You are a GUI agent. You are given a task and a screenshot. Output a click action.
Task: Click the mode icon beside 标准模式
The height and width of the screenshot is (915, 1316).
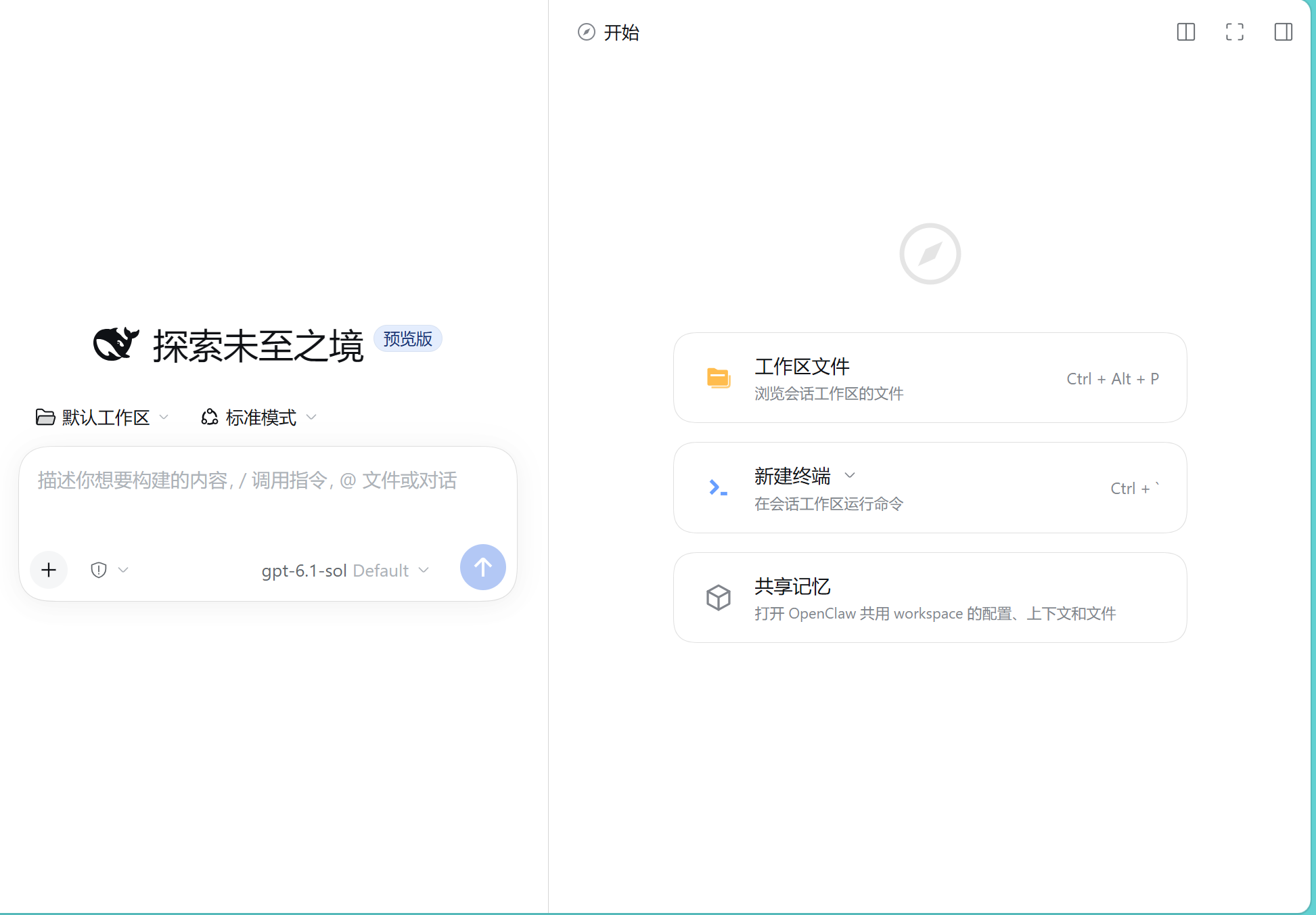(x=210, y=417)
